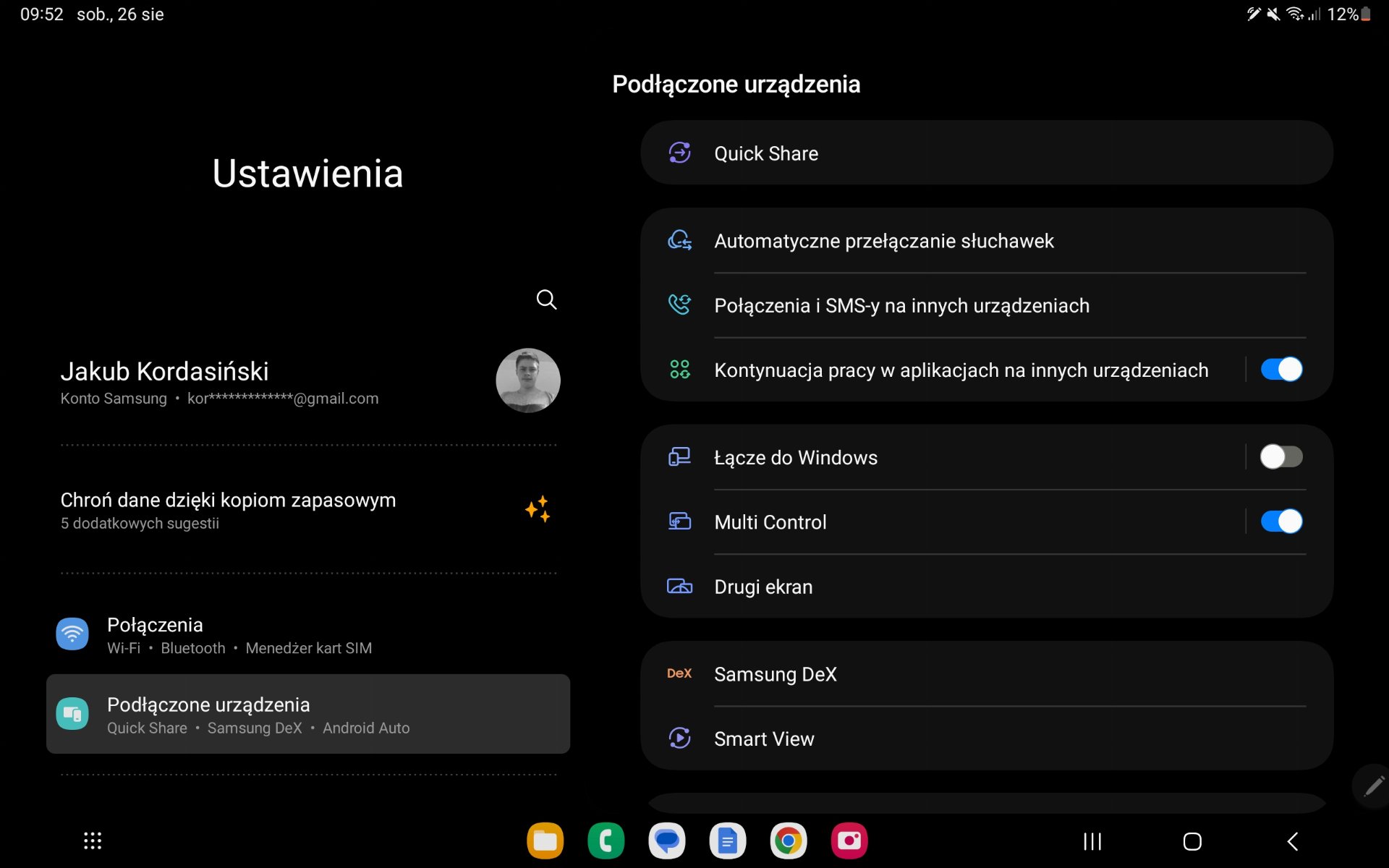Tap the profile photo avatar
Screen dimensions: 1389x868
528,380
